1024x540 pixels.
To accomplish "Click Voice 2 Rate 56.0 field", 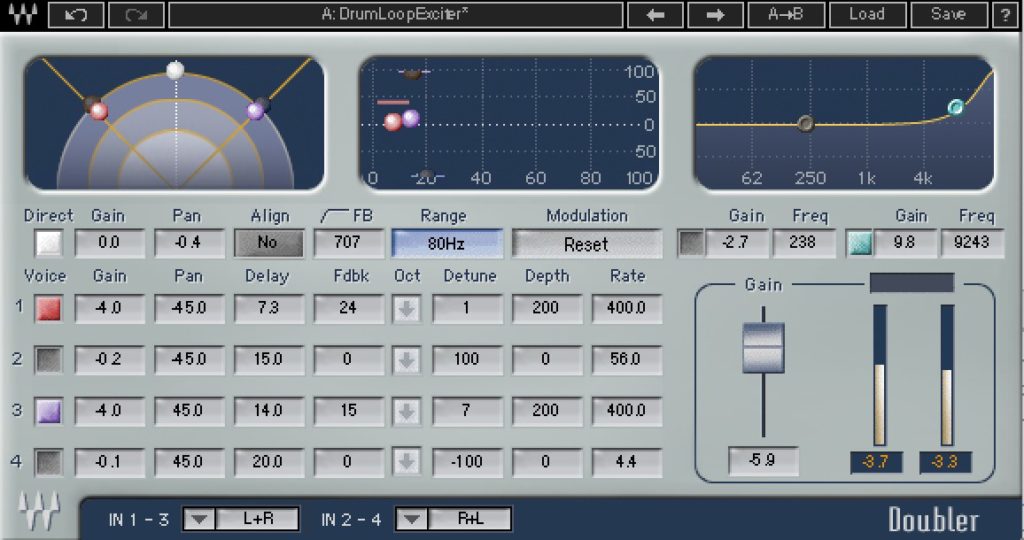I will click(x=626, y=360).
